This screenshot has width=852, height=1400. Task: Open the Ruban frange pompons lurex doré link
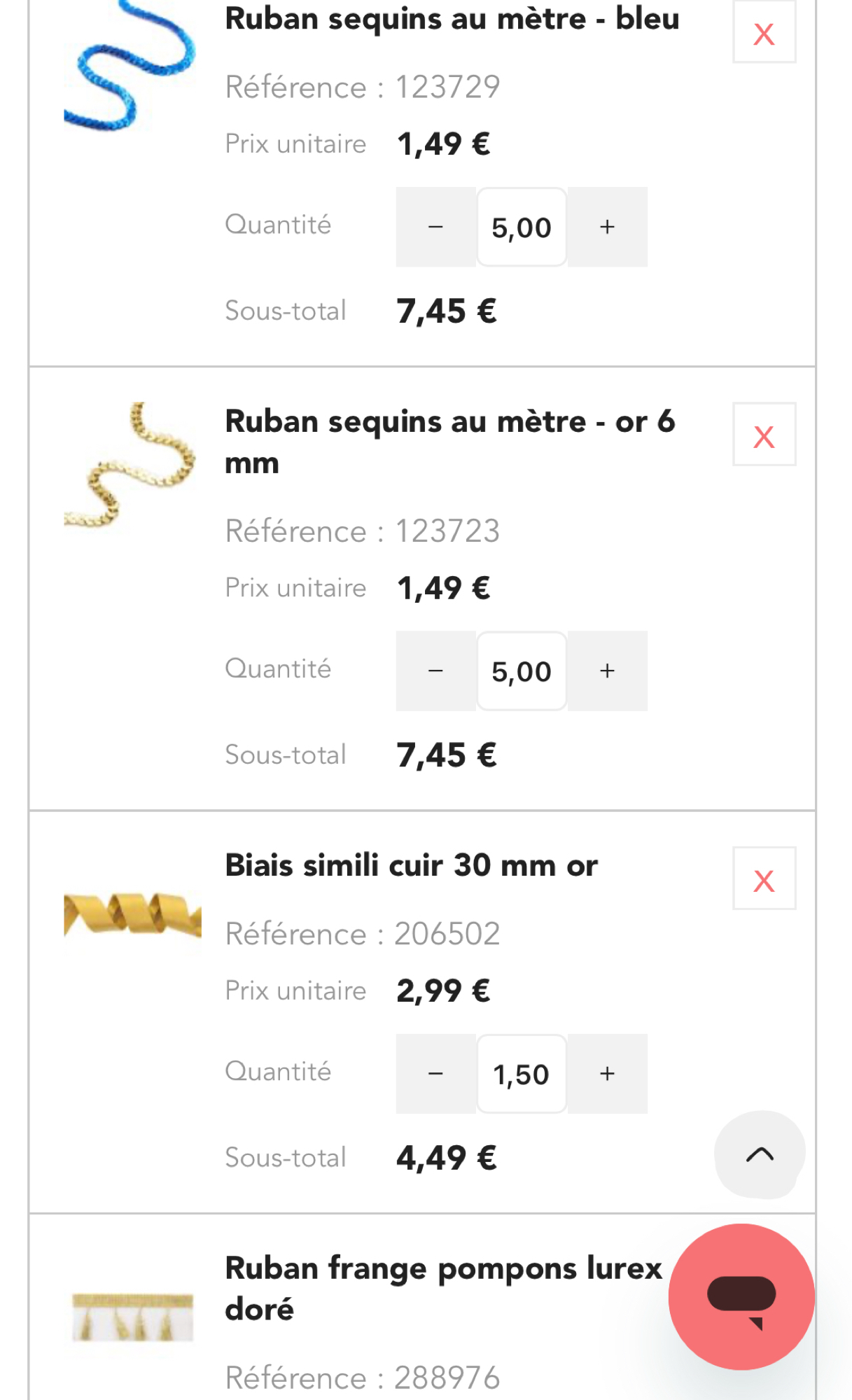(x=442, y=1288)
